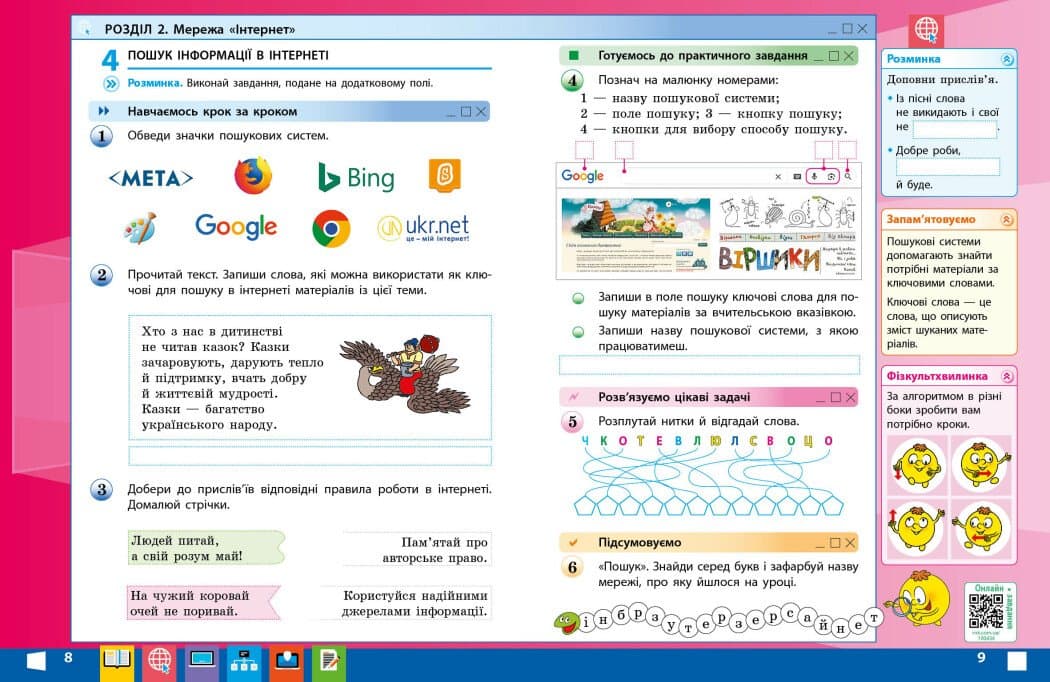Click the eagle illustration in the fairy tale

(406, 374)
